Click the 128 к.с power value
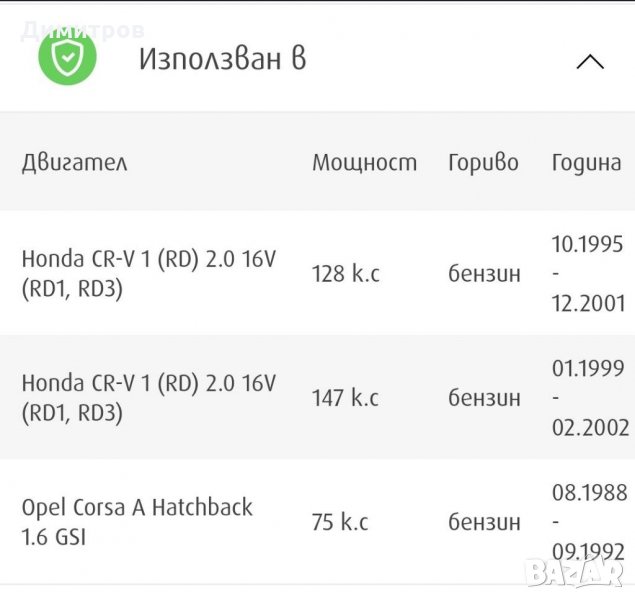635x600 pixels. tap(345, 273)
